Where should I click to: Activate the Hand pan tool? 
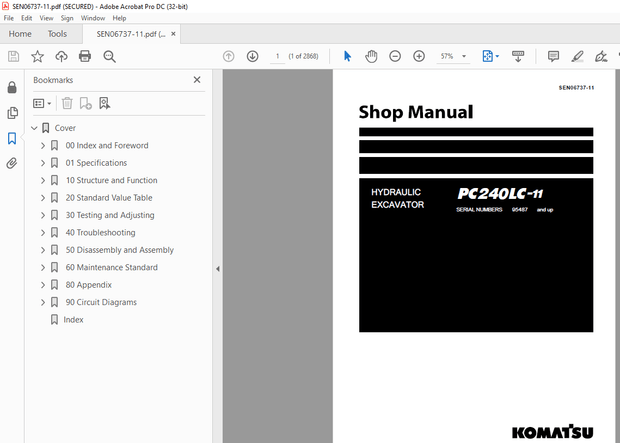(x=371, y=57)
